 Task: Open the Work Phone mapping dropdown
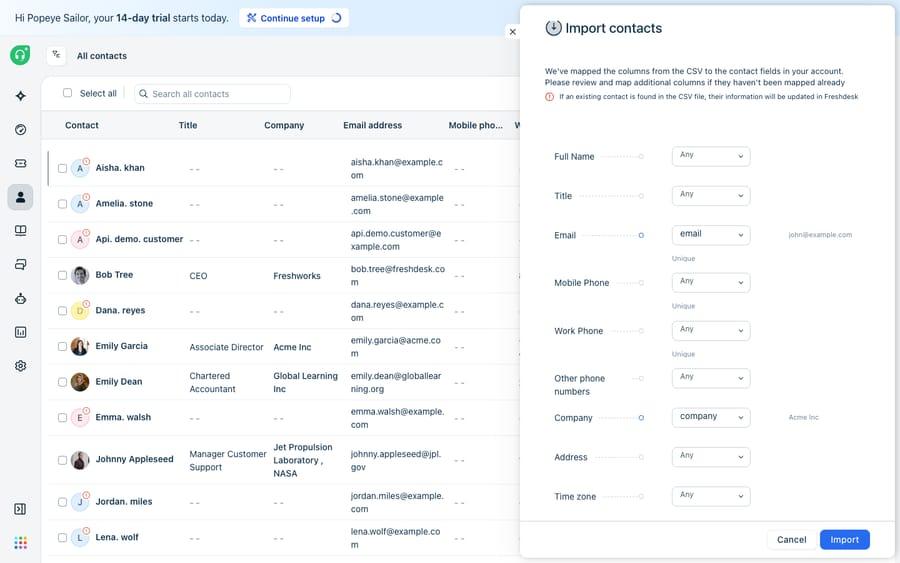point(711,331)
